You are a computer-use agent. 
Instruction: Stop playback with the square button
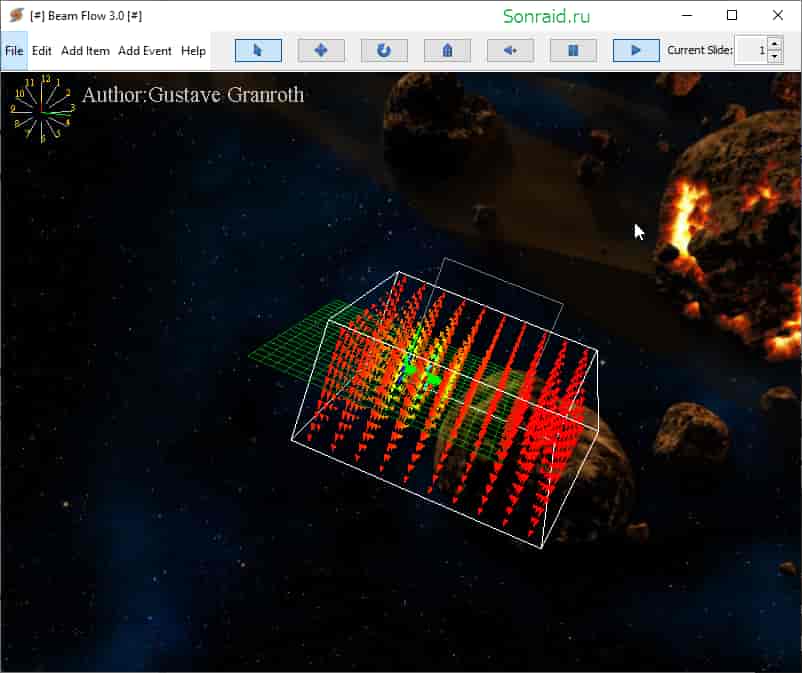[573, 51]
